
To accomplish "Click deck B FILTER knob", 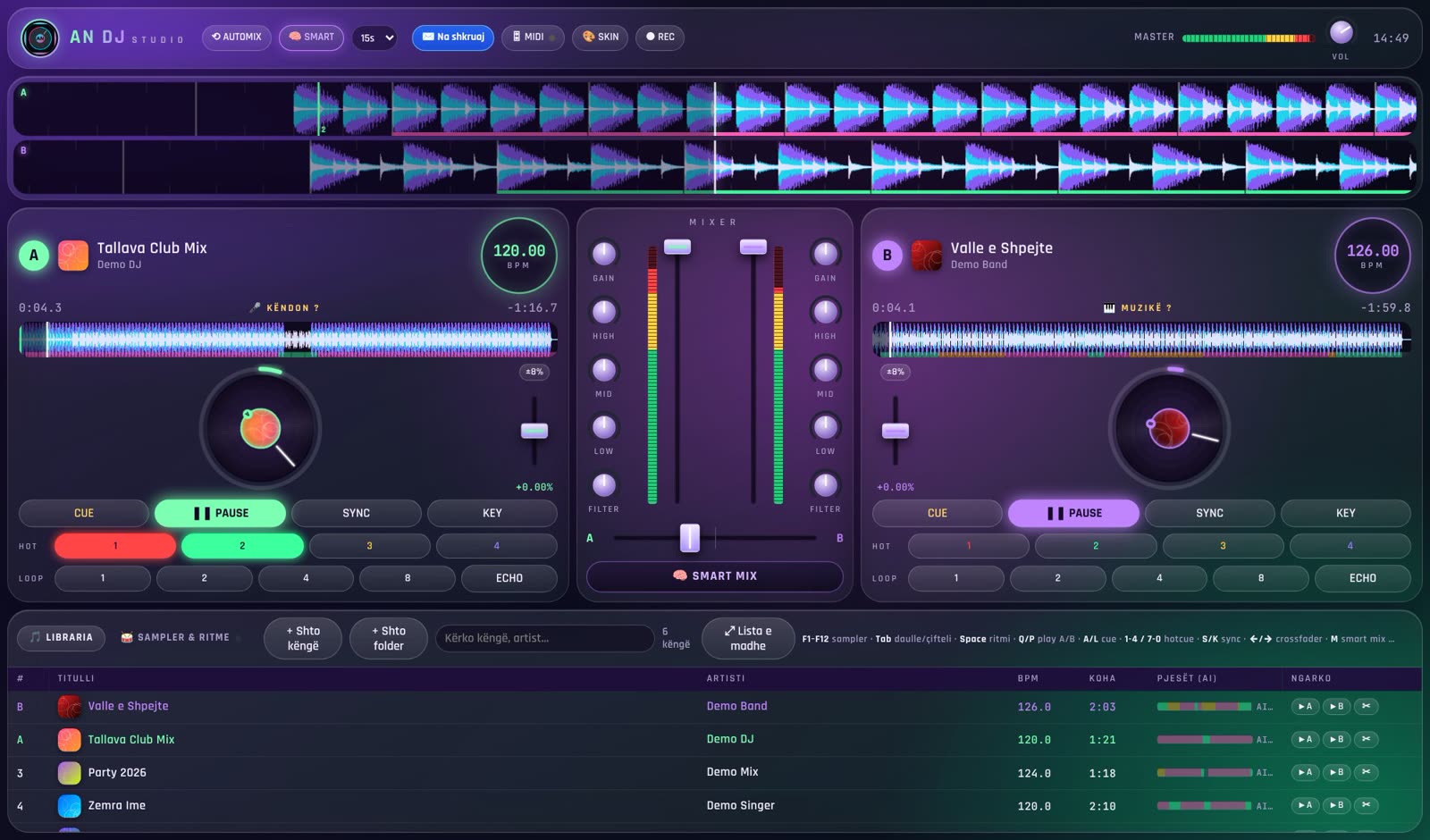I will click(x=825, y=484).
